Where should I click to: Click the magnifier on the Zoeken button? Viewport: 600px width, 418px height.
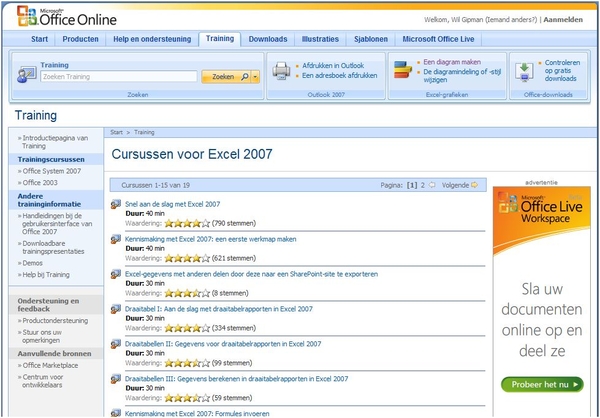245,77
